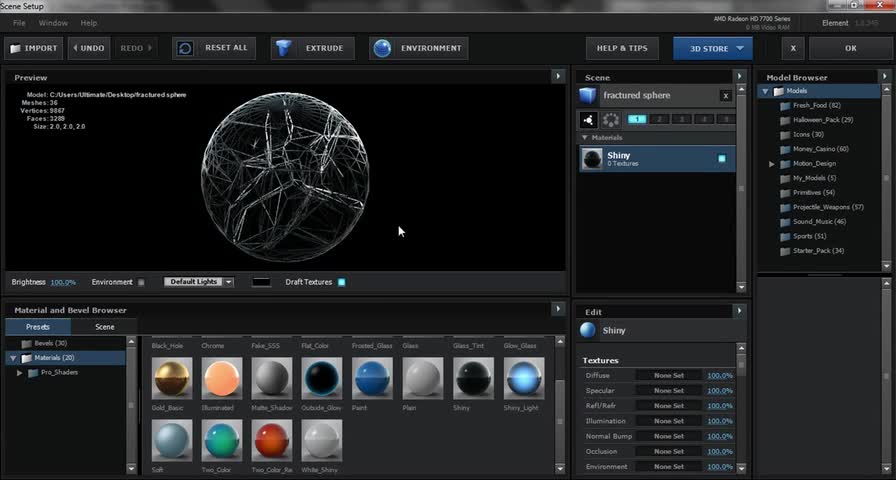Open the Edit panel options arrow
Screen dimensions: 896x480
[739, 311]
